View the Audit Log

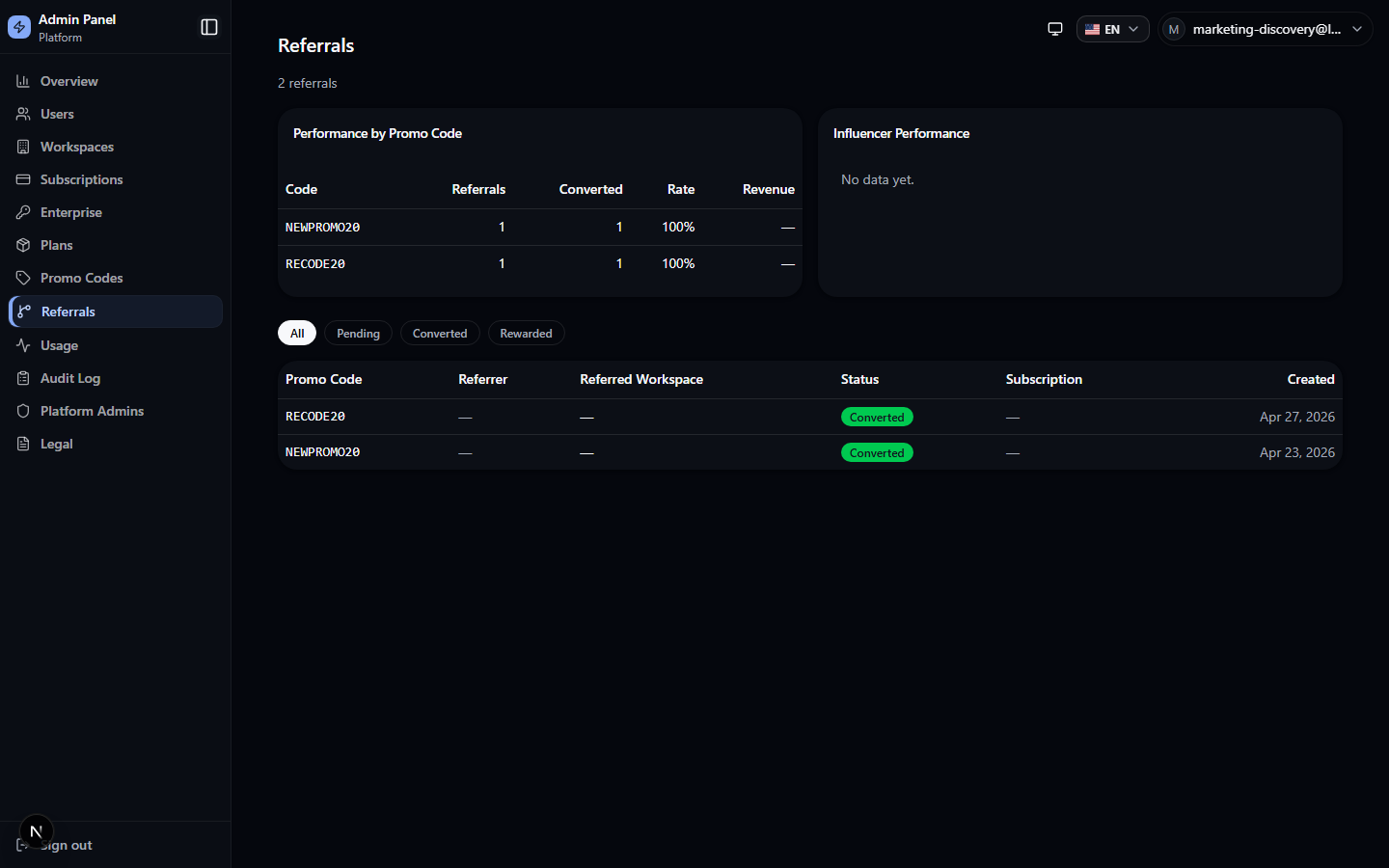116,378
